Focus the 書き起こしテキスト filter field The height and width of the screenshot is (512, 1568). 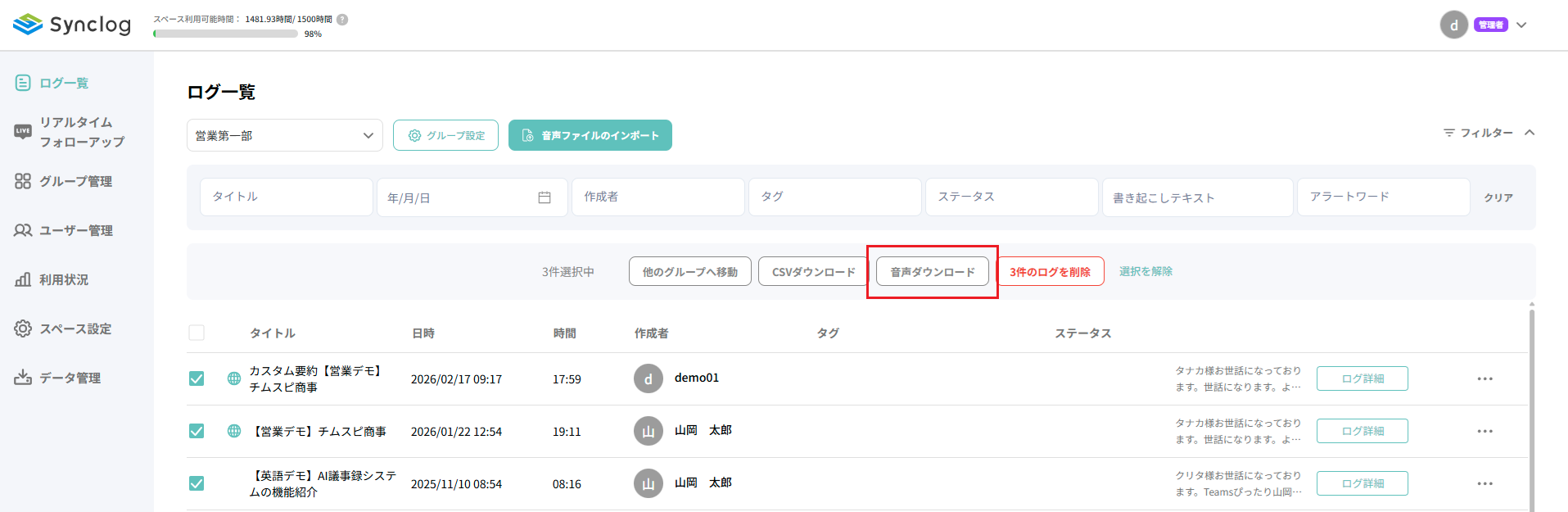pos(1198,197)
